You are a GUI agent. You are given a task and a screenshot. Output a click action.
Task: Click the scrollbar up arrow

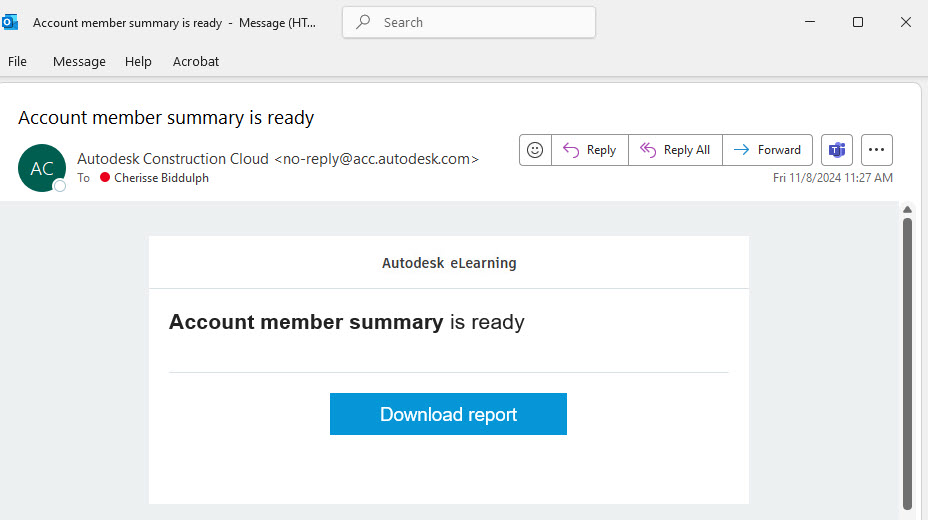click(907, 209)
